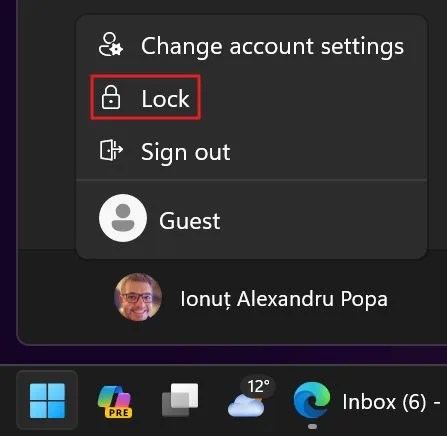This screenshot has width=447, height=436.
Task: Click the Guest account avatar
Action: 123,218
